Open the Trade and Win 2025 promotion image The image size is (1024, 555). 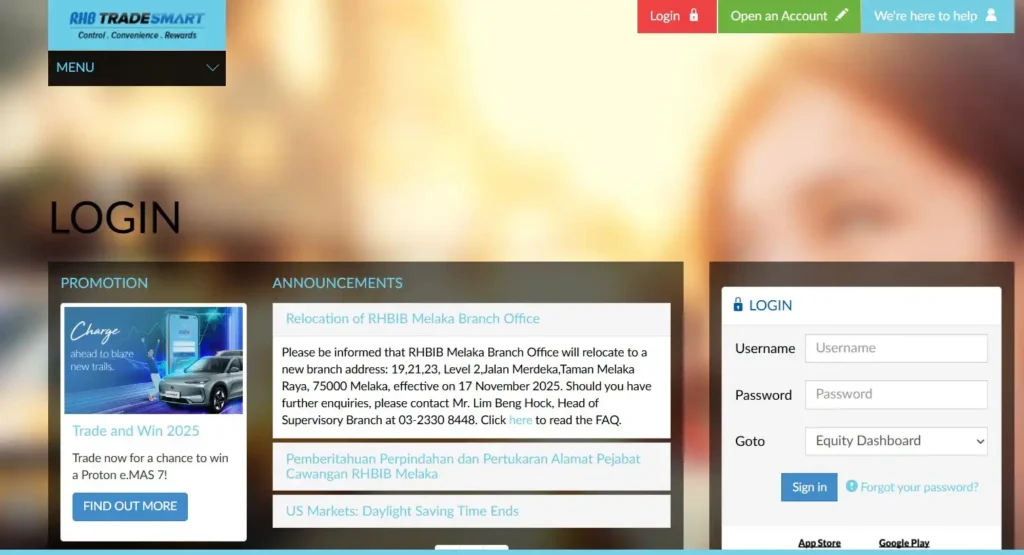click(153, 360)
